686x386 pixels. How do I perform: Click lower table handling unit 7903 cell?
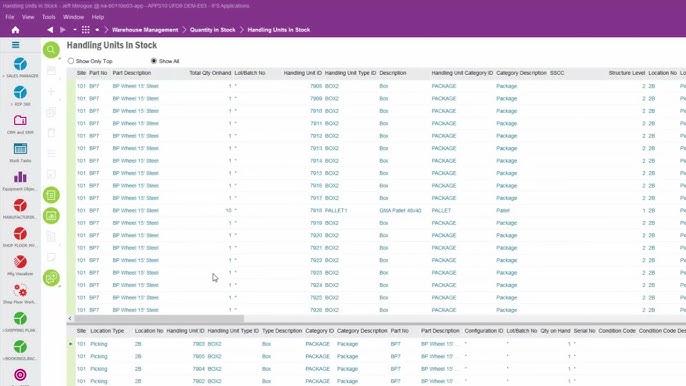[x=199, y=344]
